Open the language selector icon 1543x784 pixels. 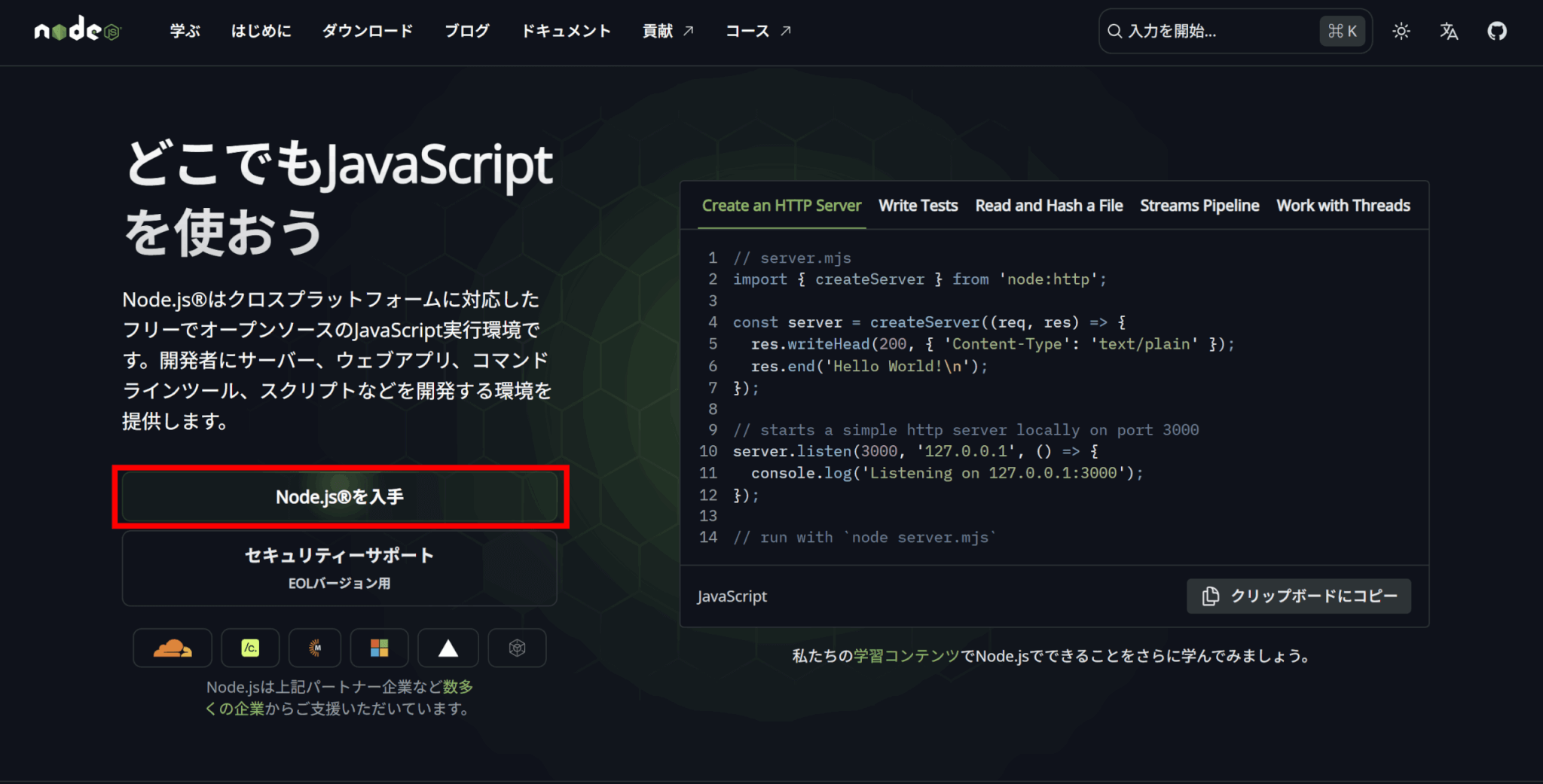click(x=1448, y=31)
